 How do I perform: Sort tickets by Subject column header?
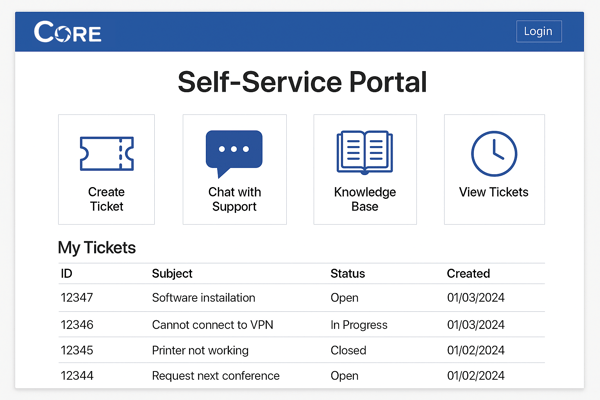tap(172, 273)
